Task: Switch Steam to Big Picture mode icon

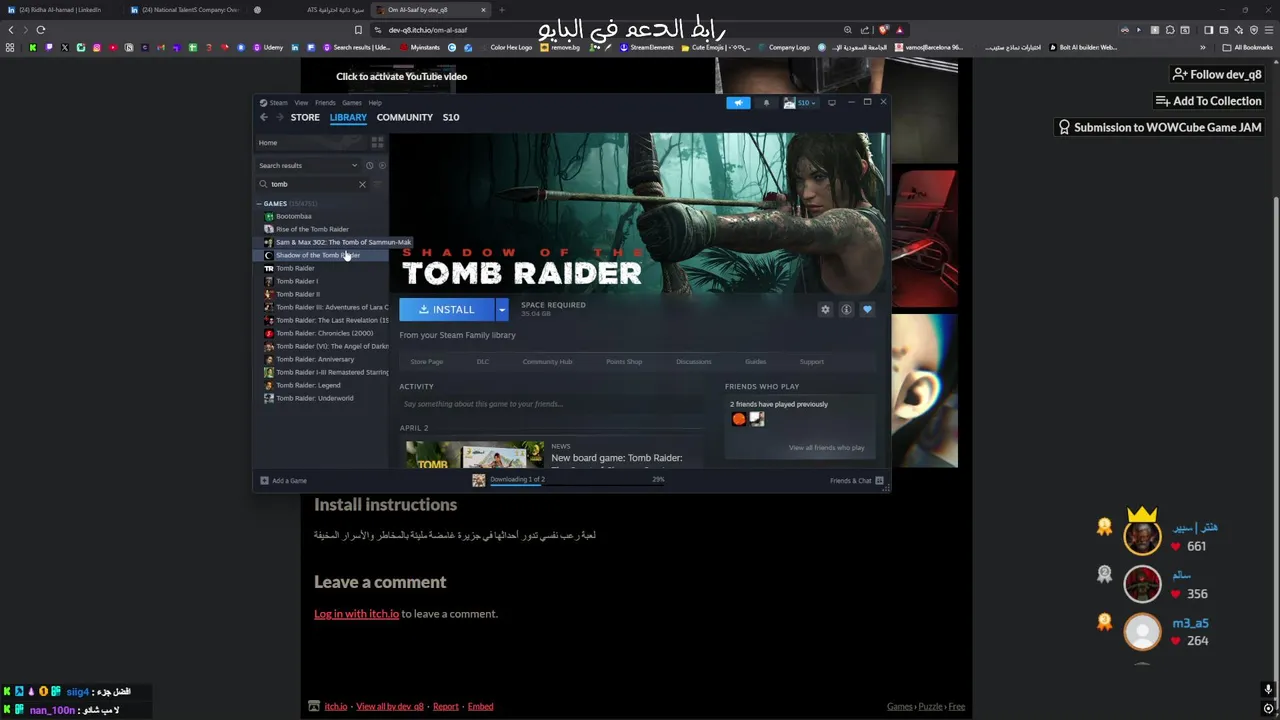Action: point(831,102)
